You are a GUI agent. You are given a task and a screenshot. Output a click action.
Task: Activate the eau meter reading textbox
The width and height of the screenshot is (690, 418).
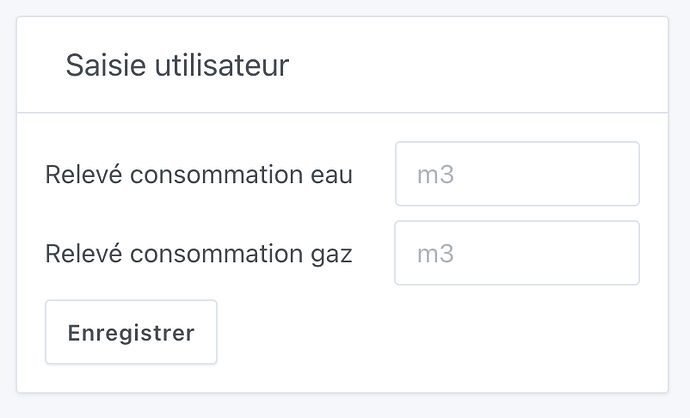[517, 174]
